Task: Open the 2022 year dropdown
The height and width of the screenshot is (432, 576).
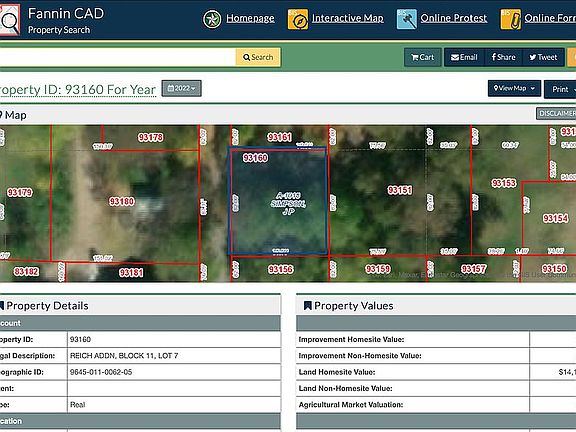Action: (181, 89)
